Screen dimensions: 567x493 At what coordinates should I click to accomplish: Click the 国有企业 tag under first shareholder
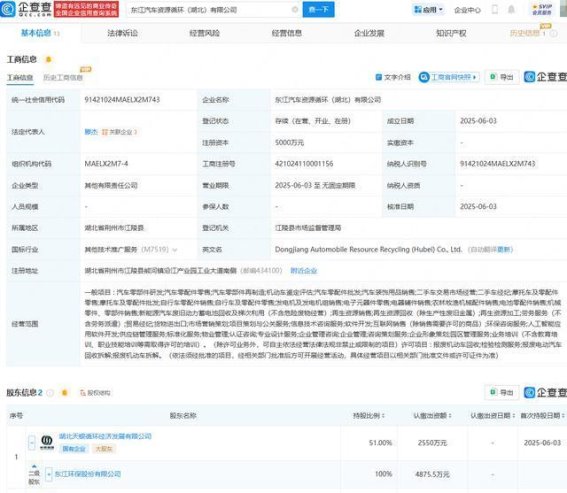74,449
